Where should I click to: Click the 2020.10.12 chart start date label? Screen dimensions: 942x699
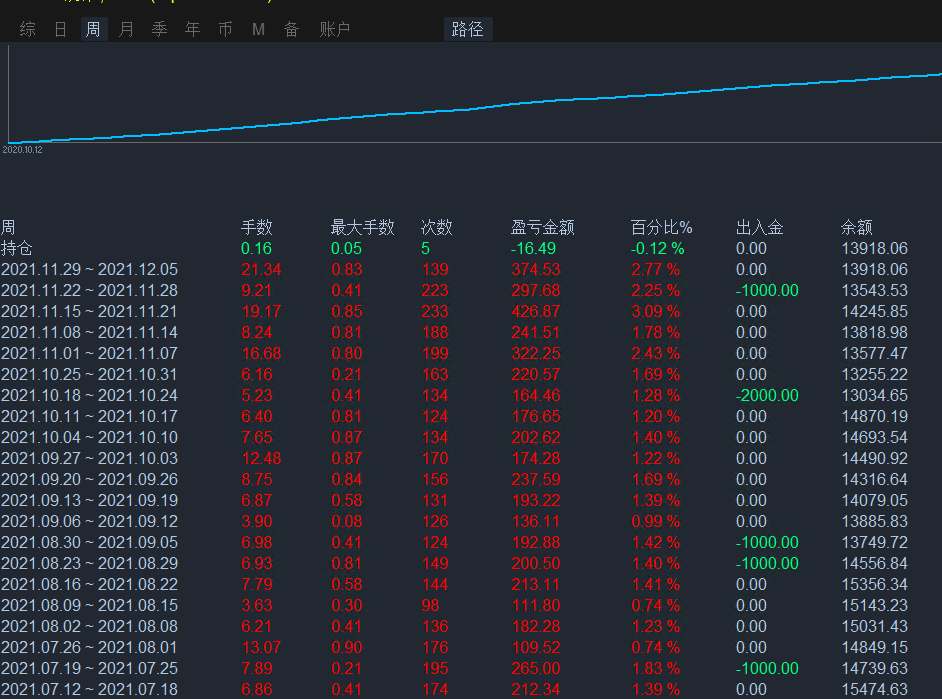click(22, 150)
